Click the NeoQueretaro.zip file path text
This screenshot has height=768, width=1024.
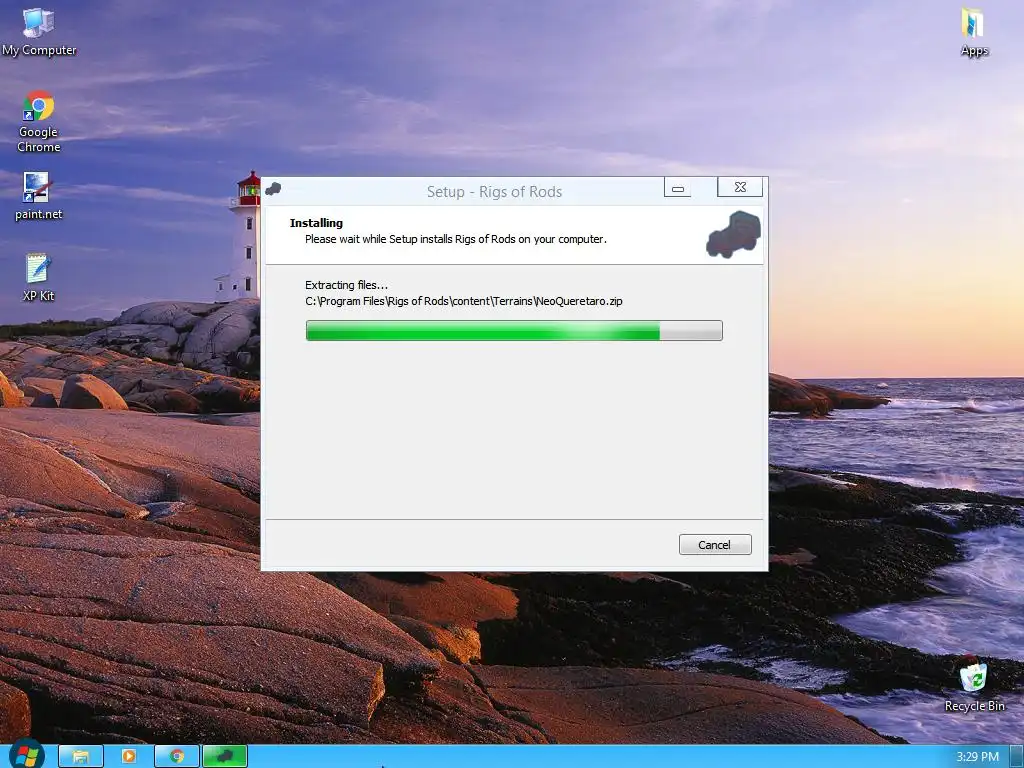pyautogui.click(x=464, y=301)
